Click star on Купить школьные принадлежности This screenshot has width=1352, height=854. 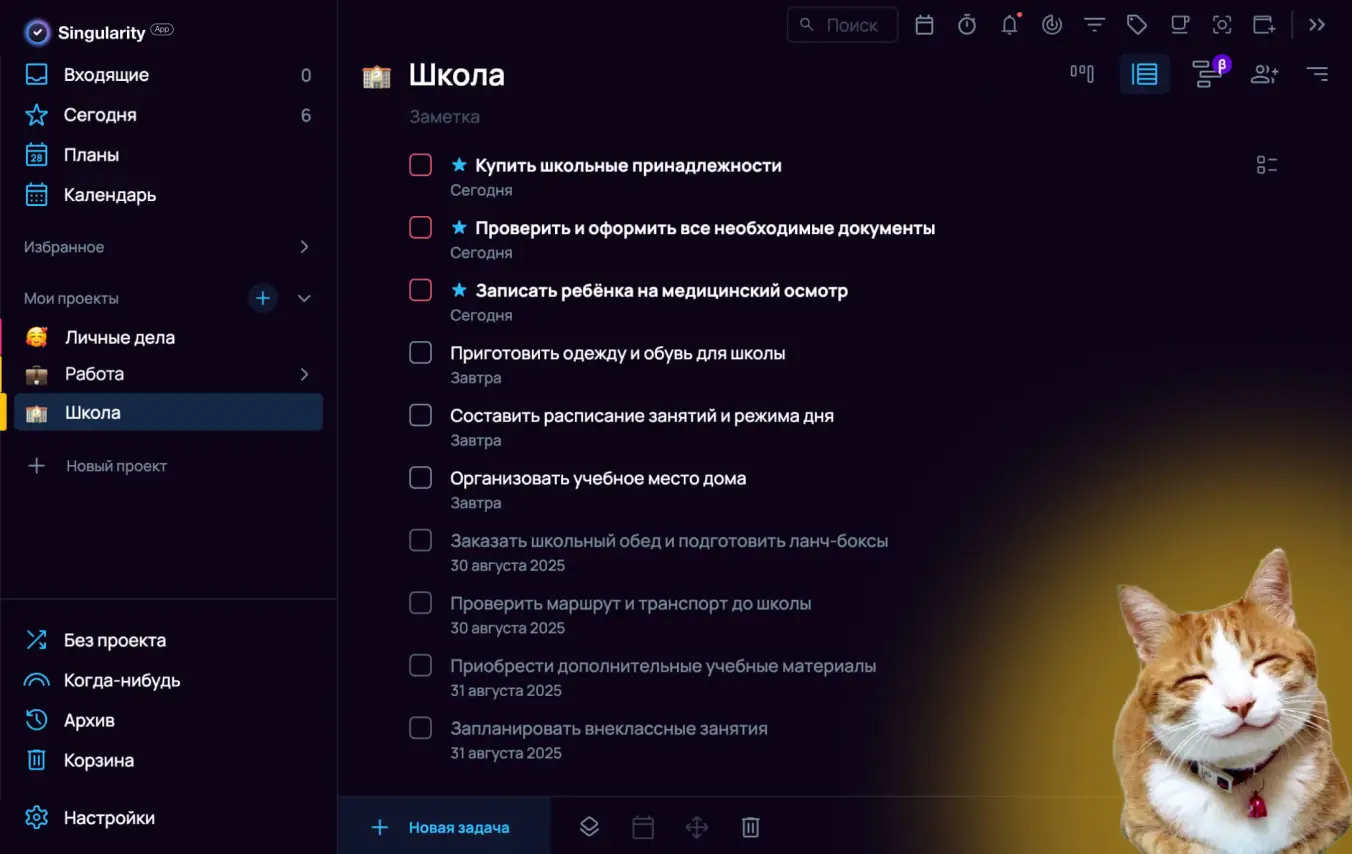[x=459, y=164]
